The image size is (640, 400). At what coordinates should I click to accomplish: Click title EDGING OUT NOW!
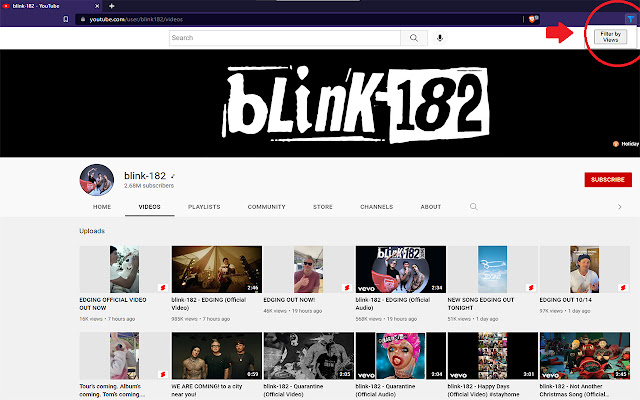pos(289,300)
